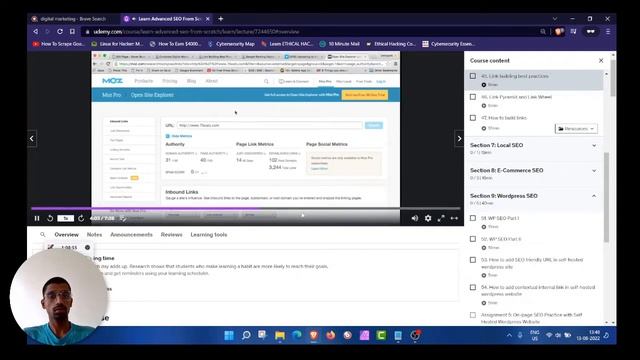Click the zoom magnifier in address bar
The image size is (640, 360).
click(543, 31)
